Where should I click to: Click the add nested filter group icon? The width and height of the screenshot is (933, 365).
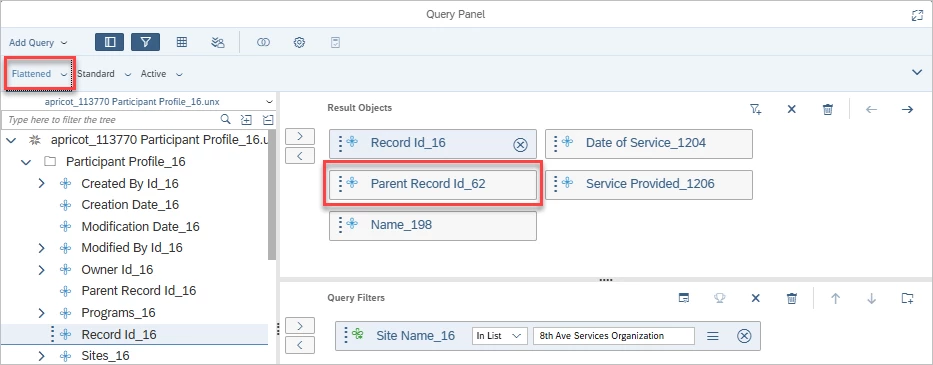pos(907,298)
